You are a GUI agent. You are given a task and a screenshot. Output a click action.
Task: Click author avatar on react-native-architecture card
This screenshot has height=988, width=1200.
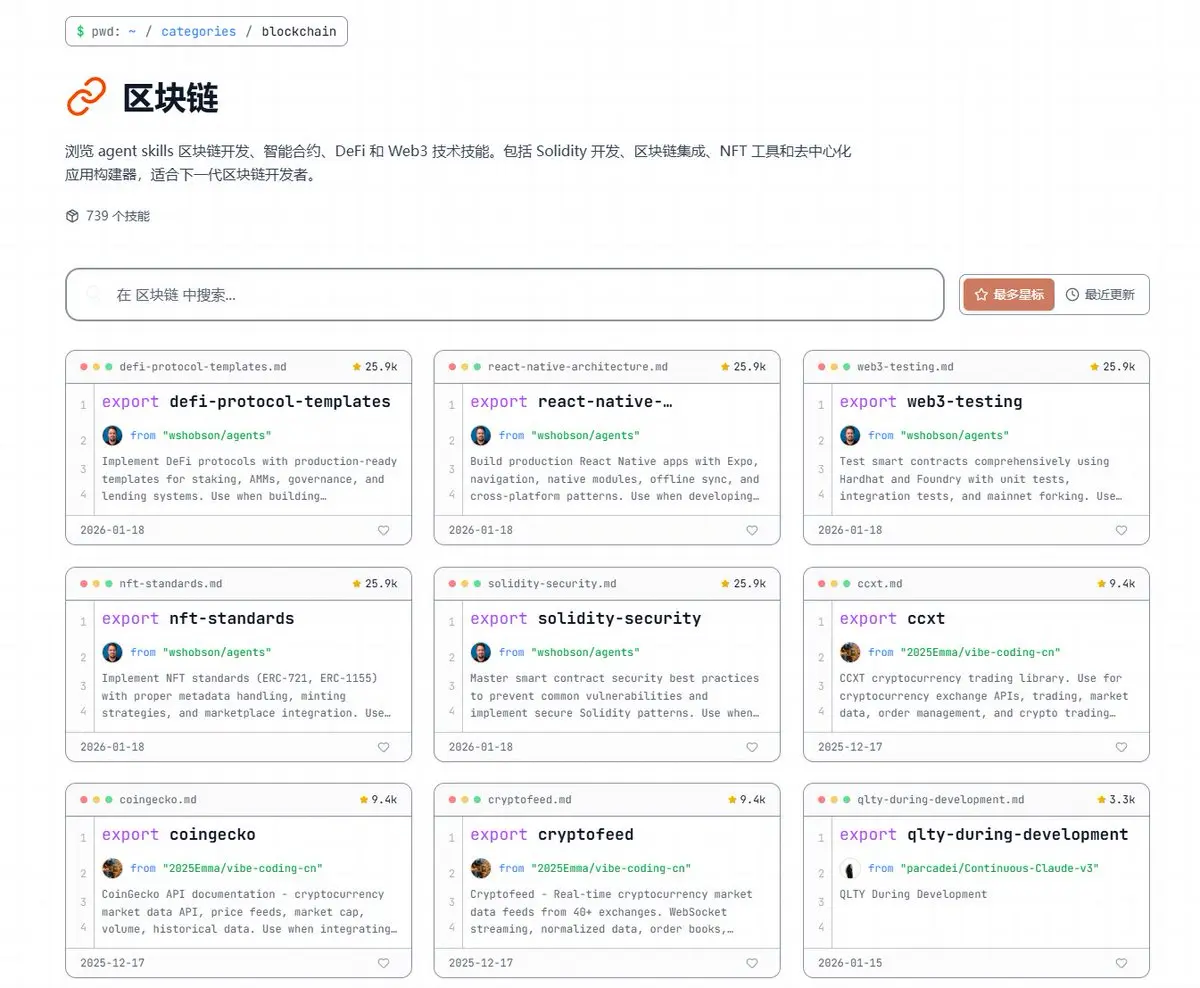[481, 435]
